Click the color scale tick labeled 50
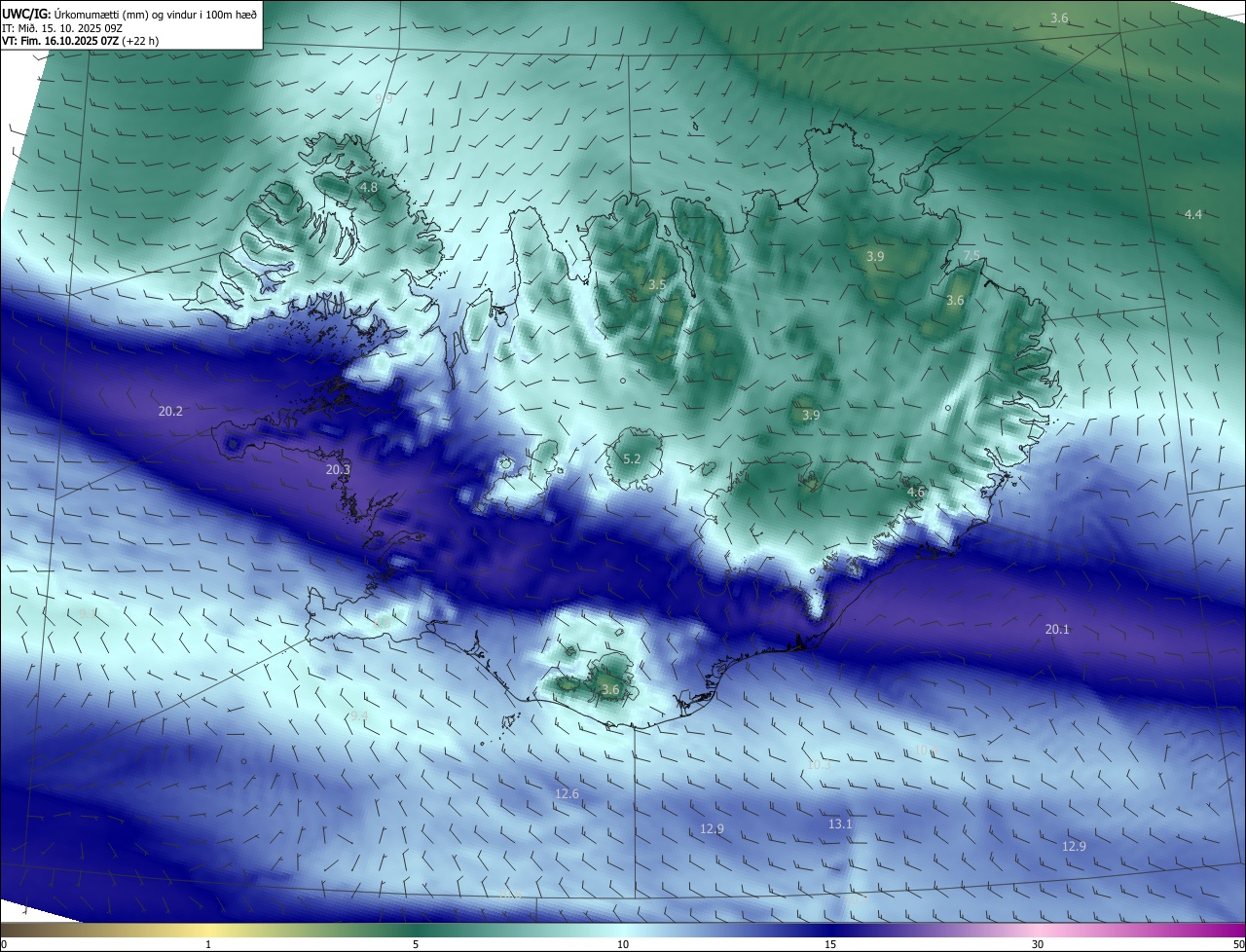This screenshot has height=952, width=1246. tap(1238, 944)
